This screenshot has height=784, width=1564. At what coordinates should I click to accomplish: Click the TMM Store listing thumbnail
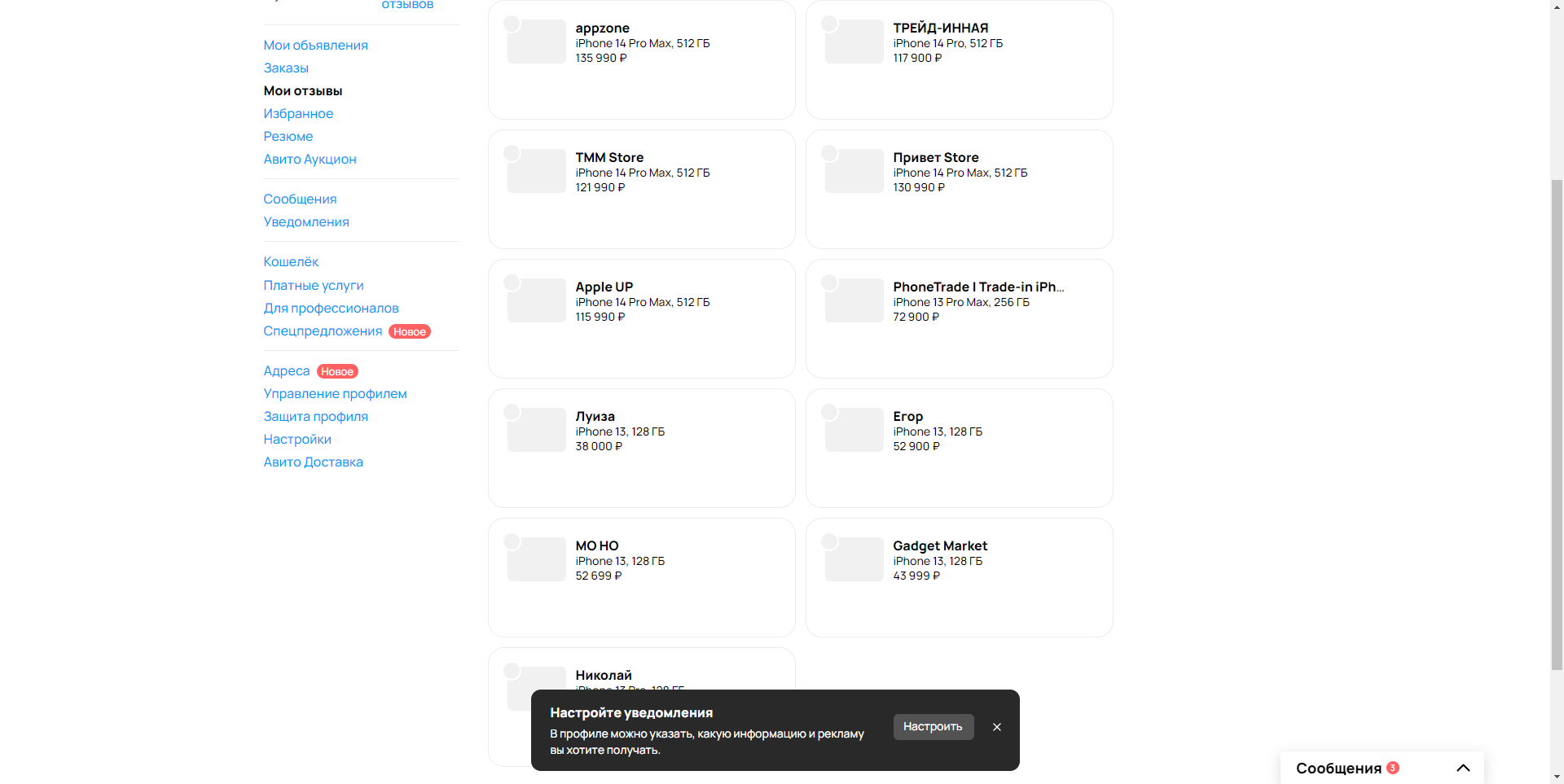536,171
